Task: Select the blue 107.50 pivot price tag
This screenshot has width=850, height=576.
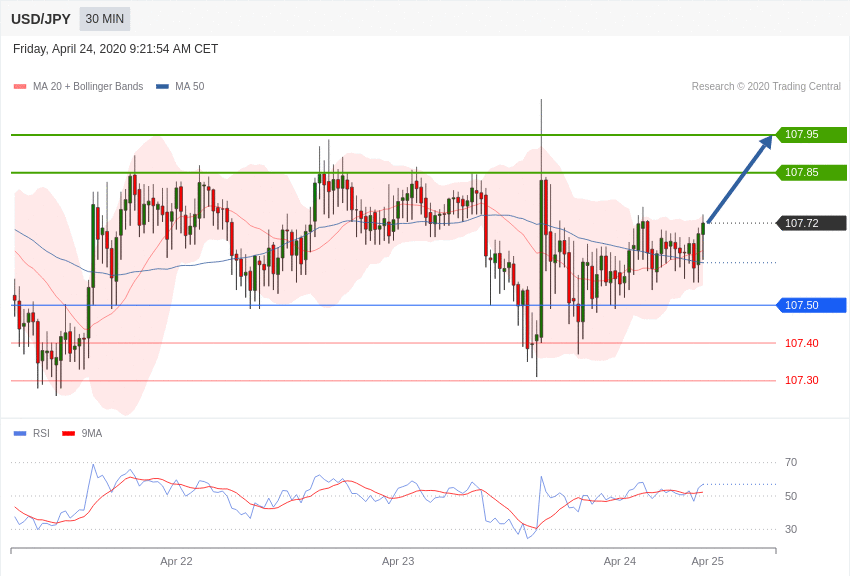Action: pos(811,305)
